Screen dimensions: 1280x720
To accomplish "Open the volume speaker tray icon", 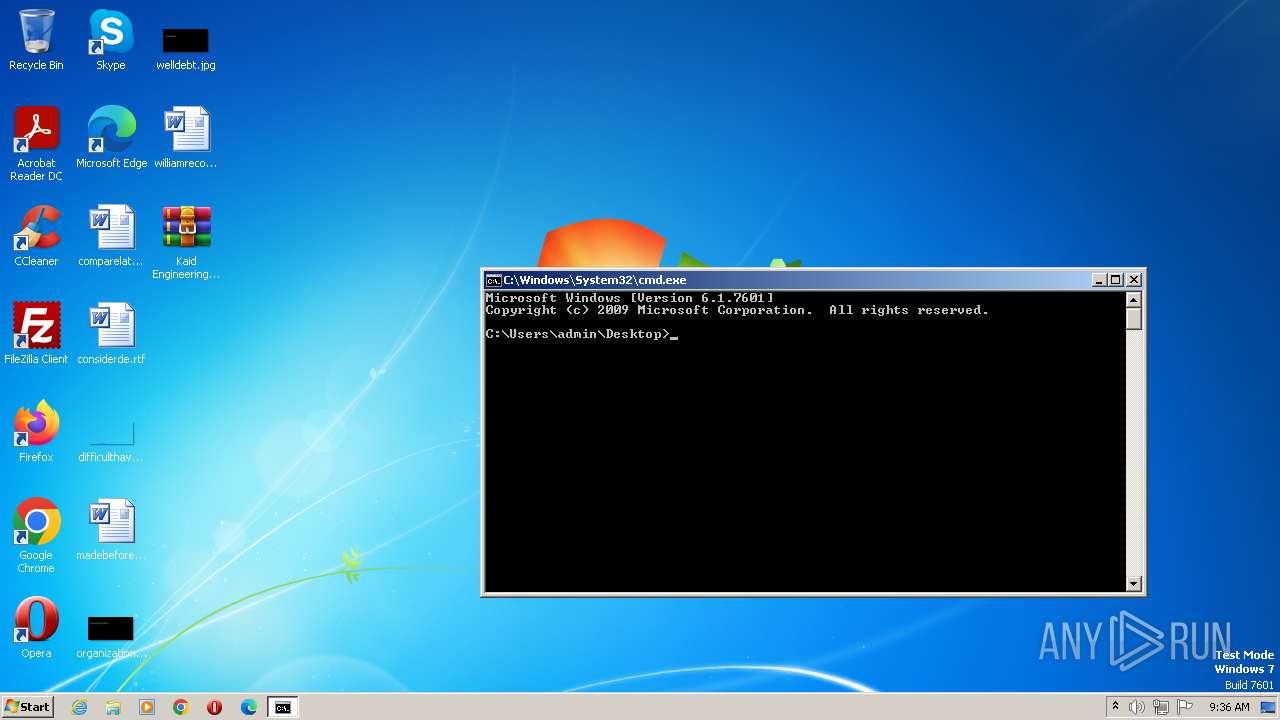I will [x=1137, y=707].
